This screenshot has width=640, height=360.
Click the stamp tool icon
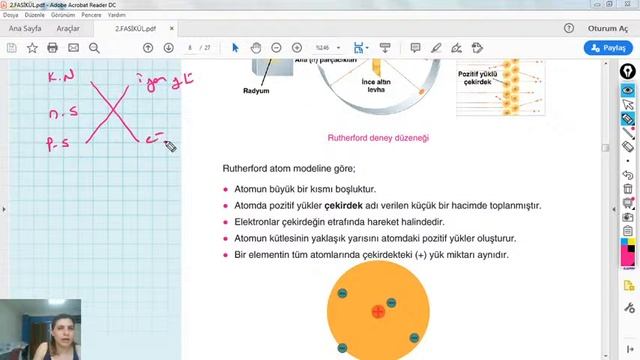pyautogui.click(x=477, y=48)
